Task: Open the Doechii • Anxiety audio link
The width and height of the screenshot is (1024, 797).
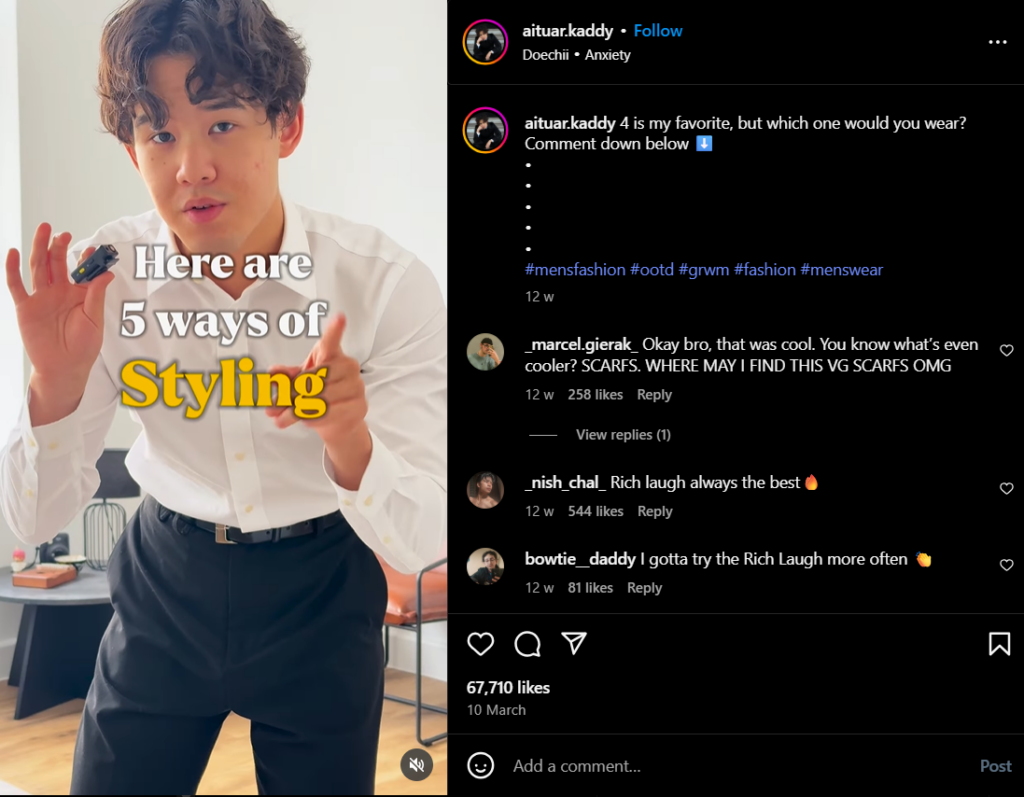Action: point(576,55)
